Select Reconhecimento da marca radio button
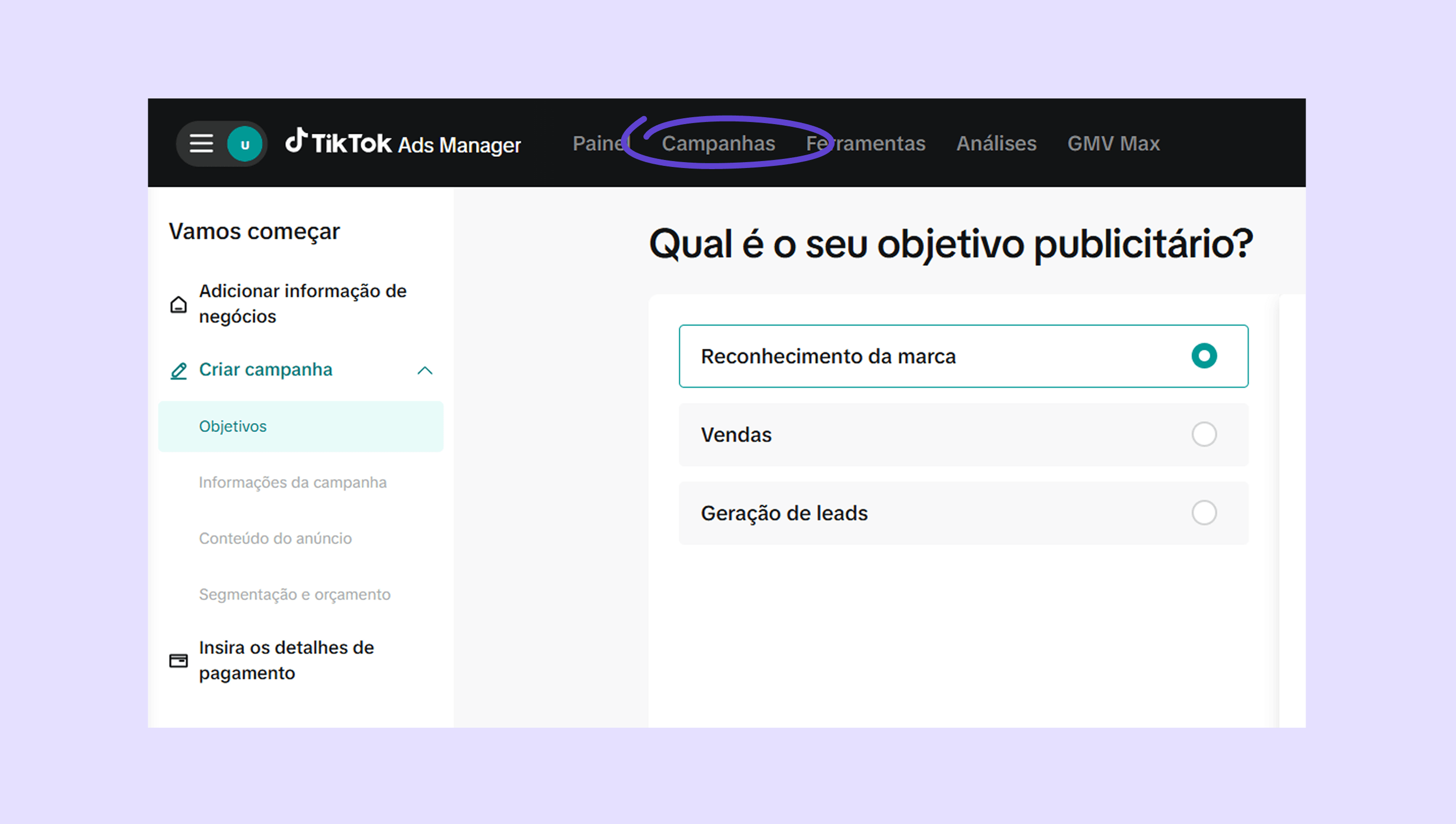 point(1203,356)
